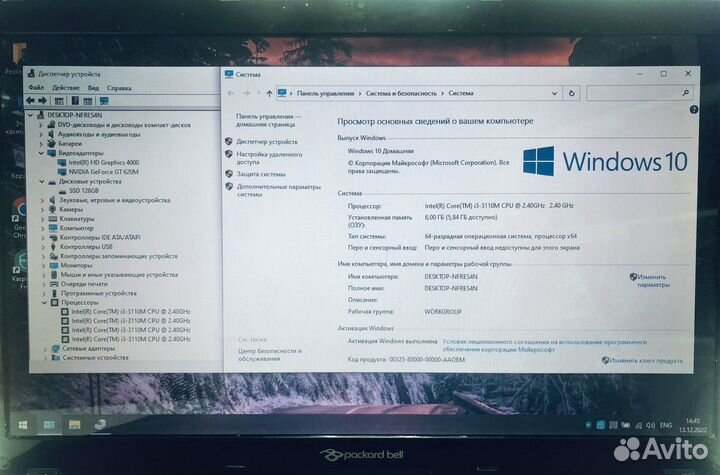Click the volume icon in system tray
This screenshot has width=720, height=475.
click(650, 425)
